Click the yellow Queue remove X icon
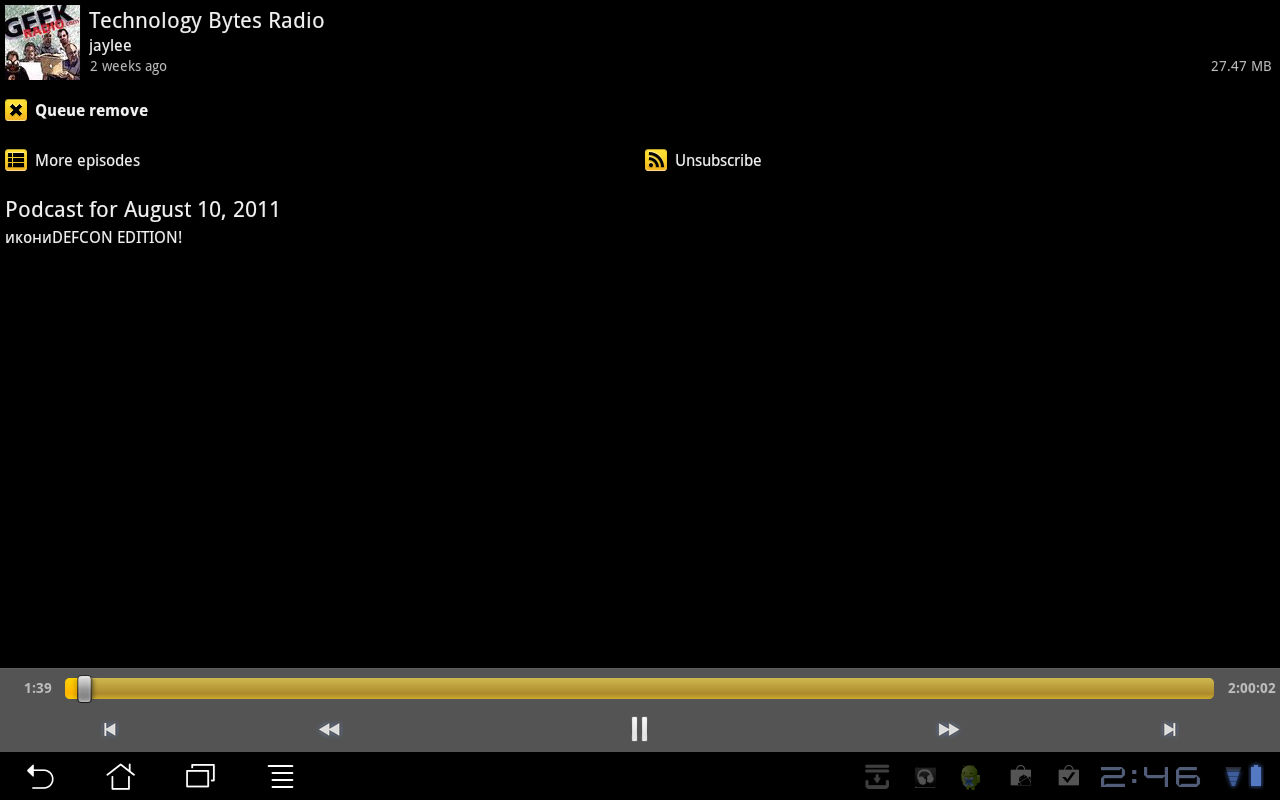 click(16, 110)
